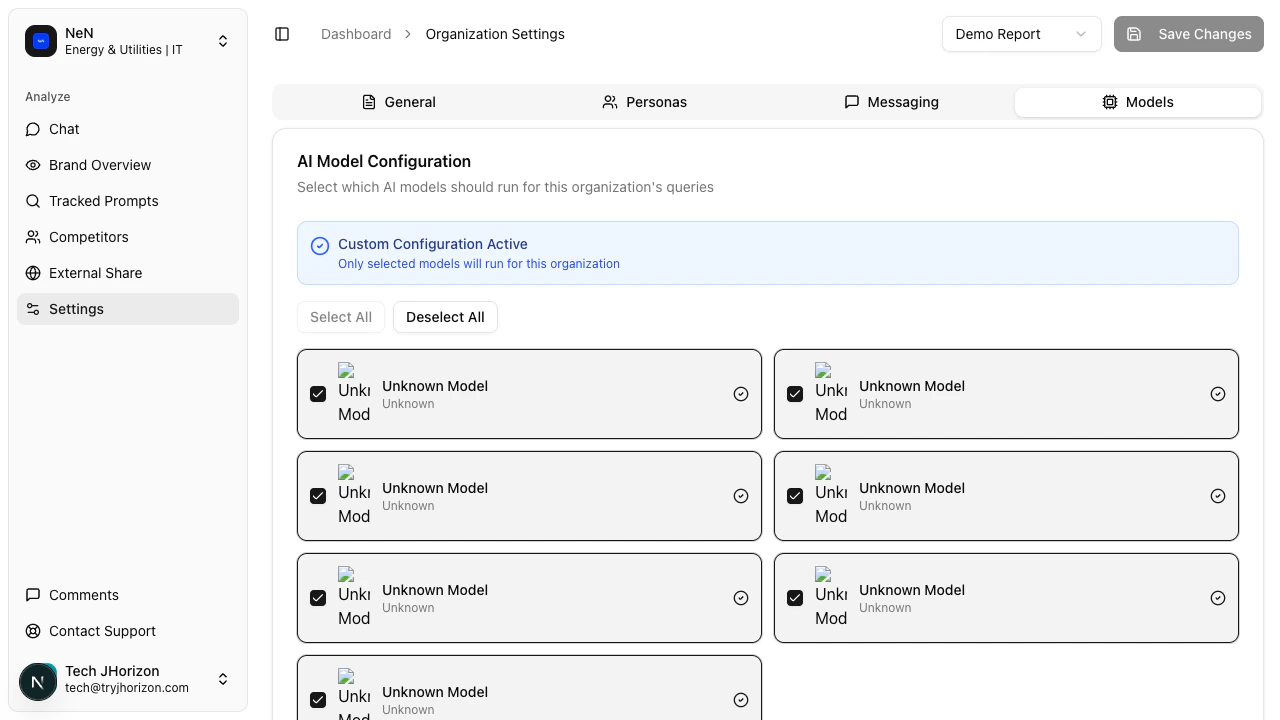The image size is (1280, 720).
Task: Click the Competitors people icon
Action: [x=33, y=237]
